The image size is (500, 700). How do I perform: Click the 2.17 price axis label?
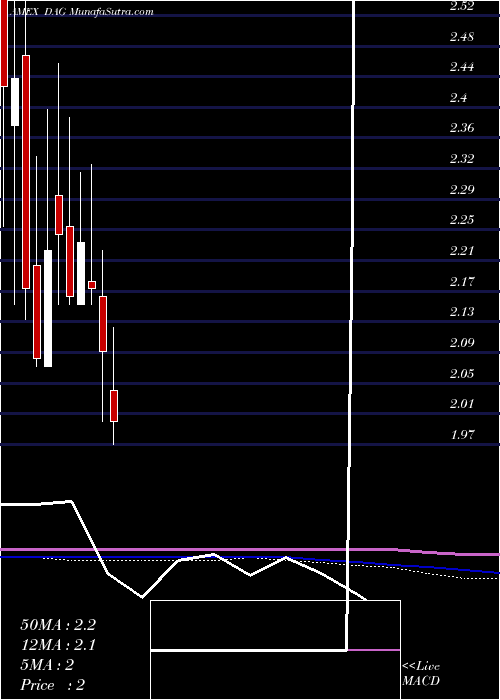(462, 281)
